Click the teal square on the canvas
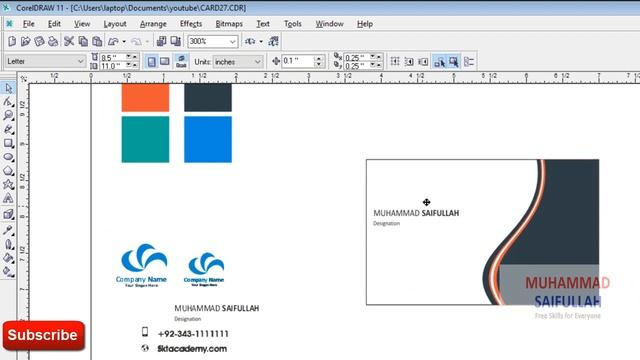The width and height of the screenshot is (640, 360). click(145, 139)
